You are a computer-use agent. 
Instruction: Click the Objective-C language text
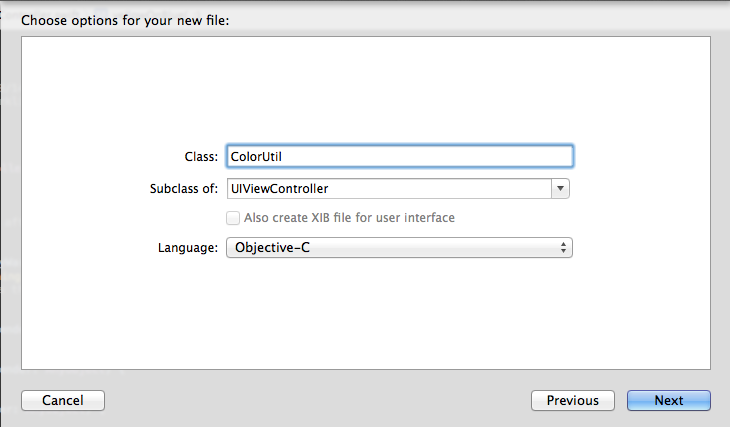pos(272,248)
